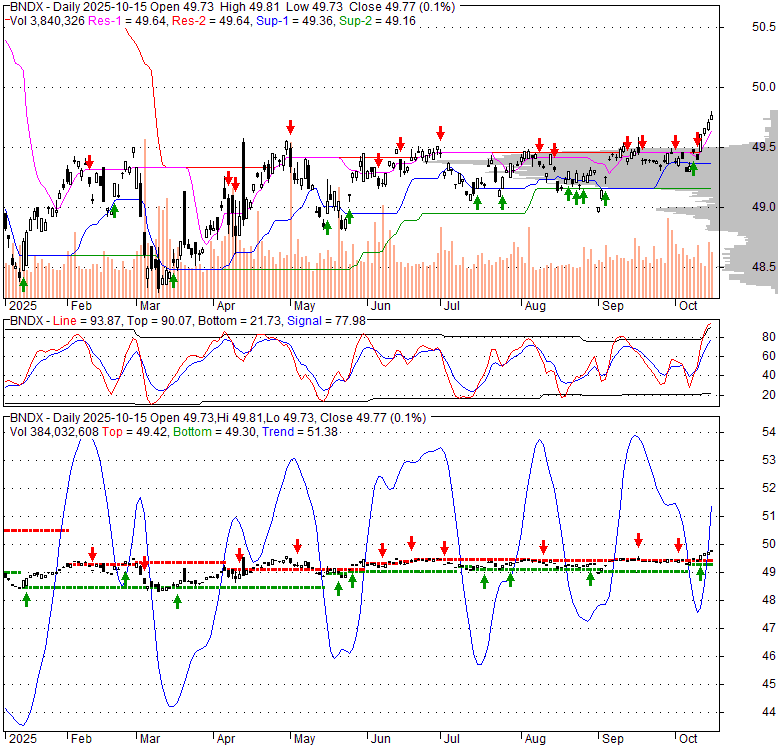Select the Top = 90.07 oscillator legend
Image resolution: width=780 pixels, height=745 pixels.
pos(159,321)
